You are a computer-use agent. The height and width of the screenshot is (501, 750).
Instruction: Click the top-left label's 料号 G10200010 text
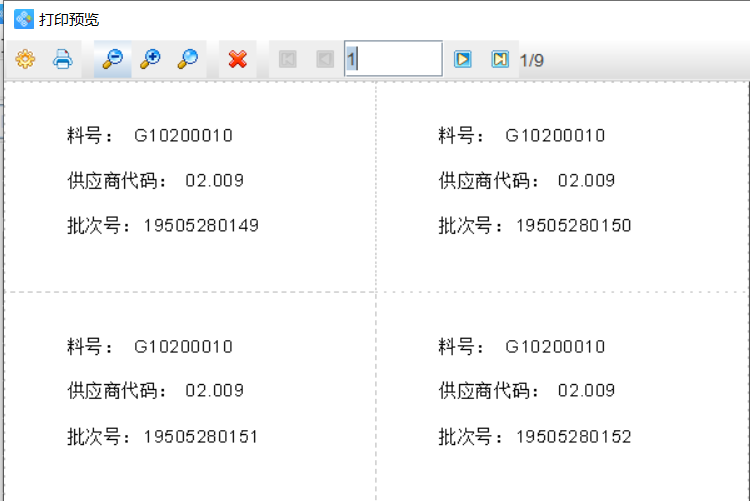point(150,136)
